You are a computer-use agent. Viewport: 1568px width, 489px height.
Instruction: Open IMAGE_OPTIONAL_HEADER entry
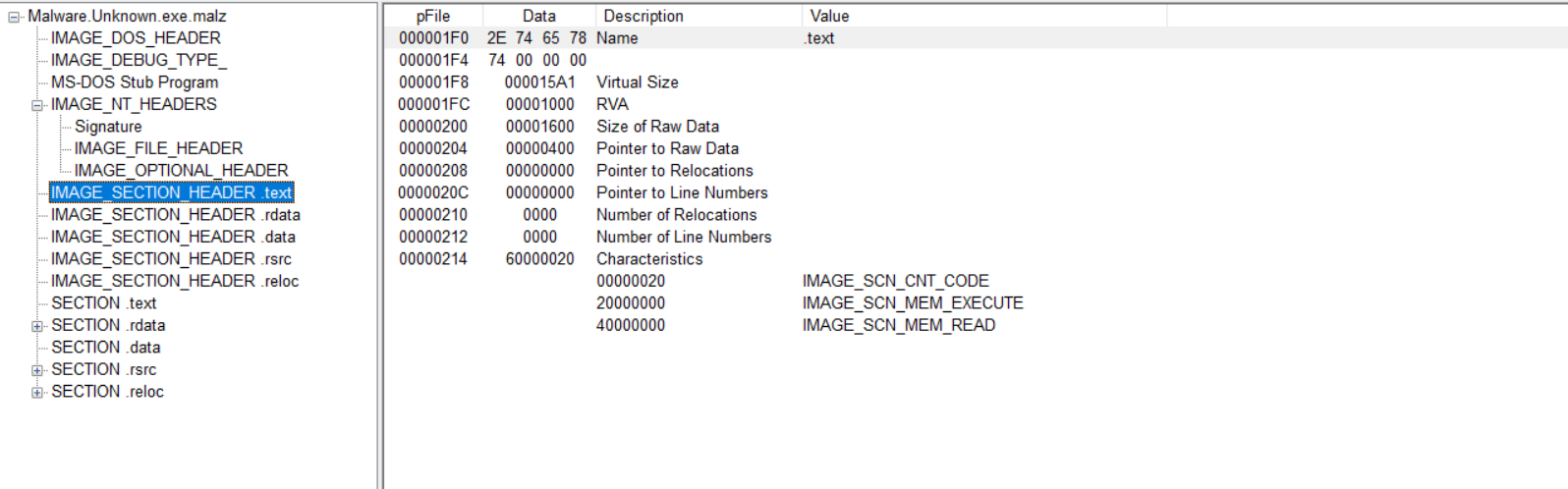point(181,171)
